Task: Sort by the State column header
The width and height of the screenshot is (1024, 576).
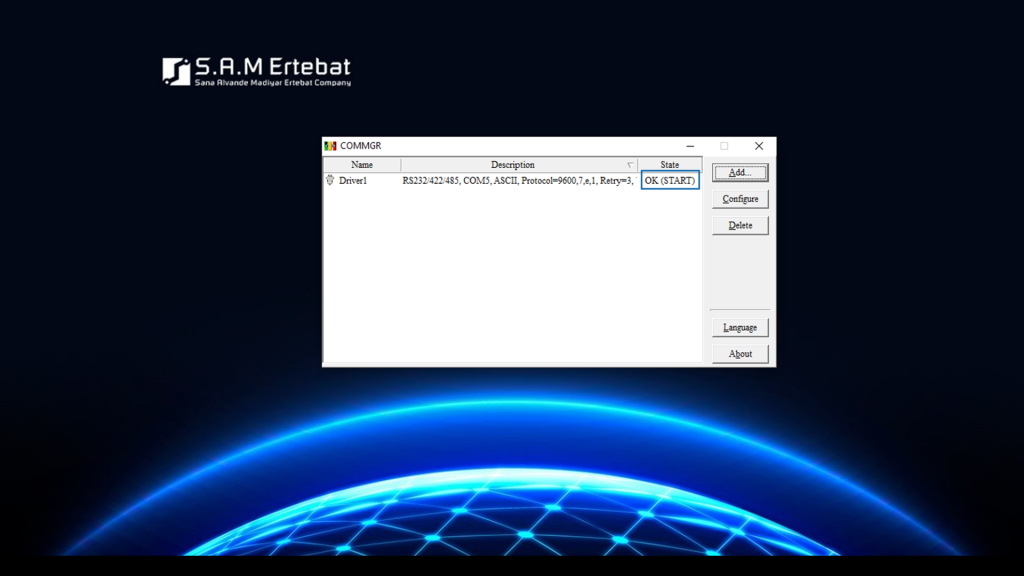Action: tap(669, 165)
